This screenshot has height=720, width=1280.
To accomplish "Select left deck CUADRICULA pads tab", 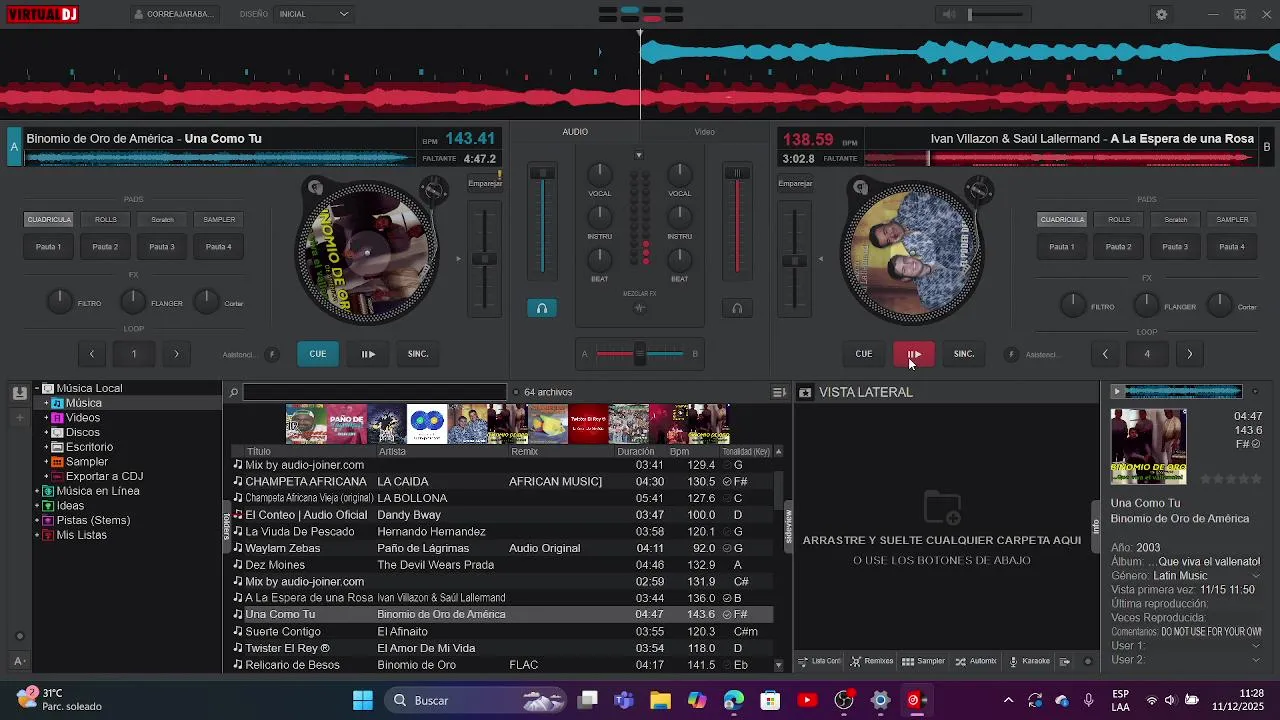I will click(x=48, y=219).
